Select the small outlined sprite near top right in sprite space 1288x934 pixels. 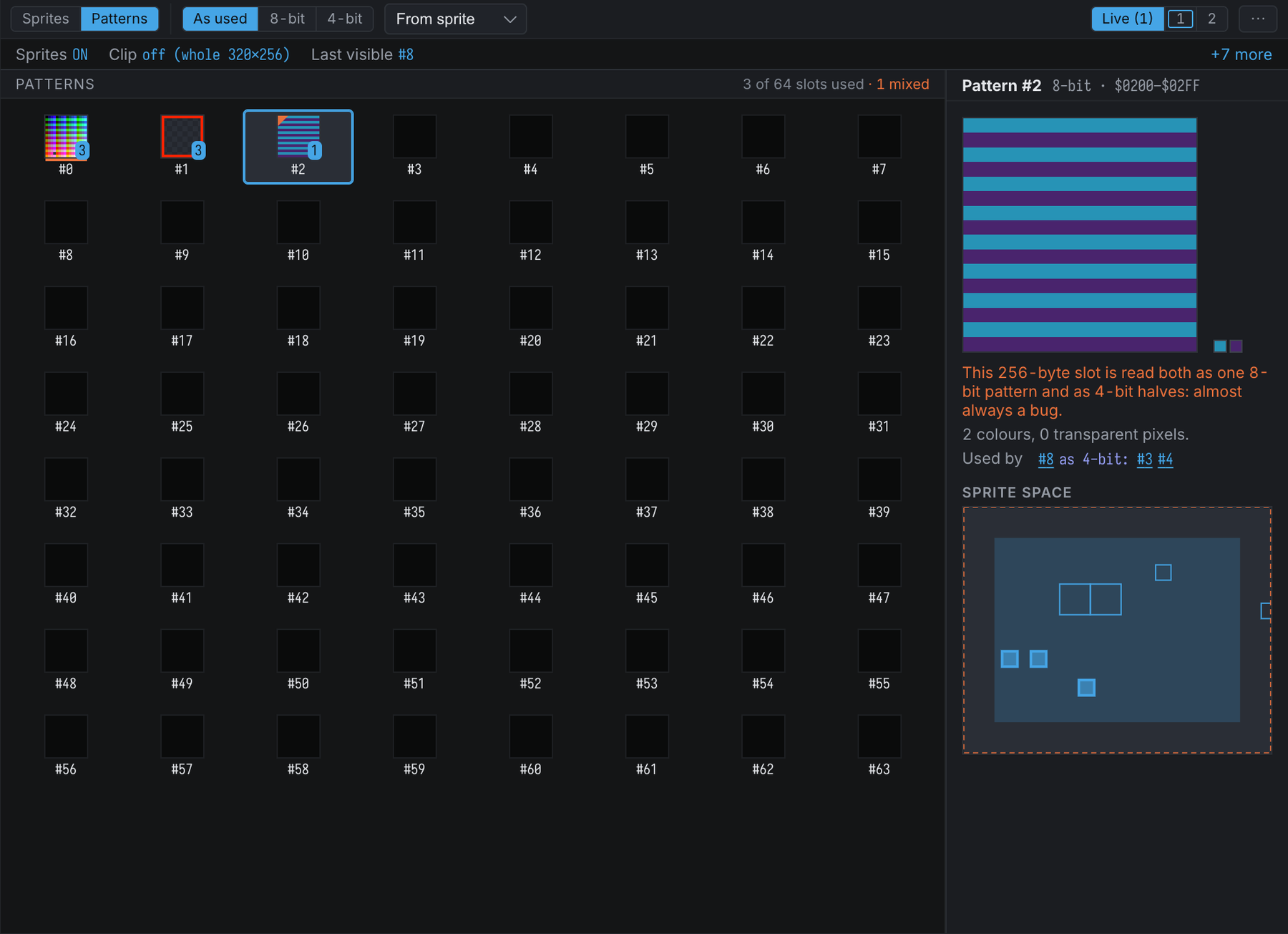[x=1163, y=573]
